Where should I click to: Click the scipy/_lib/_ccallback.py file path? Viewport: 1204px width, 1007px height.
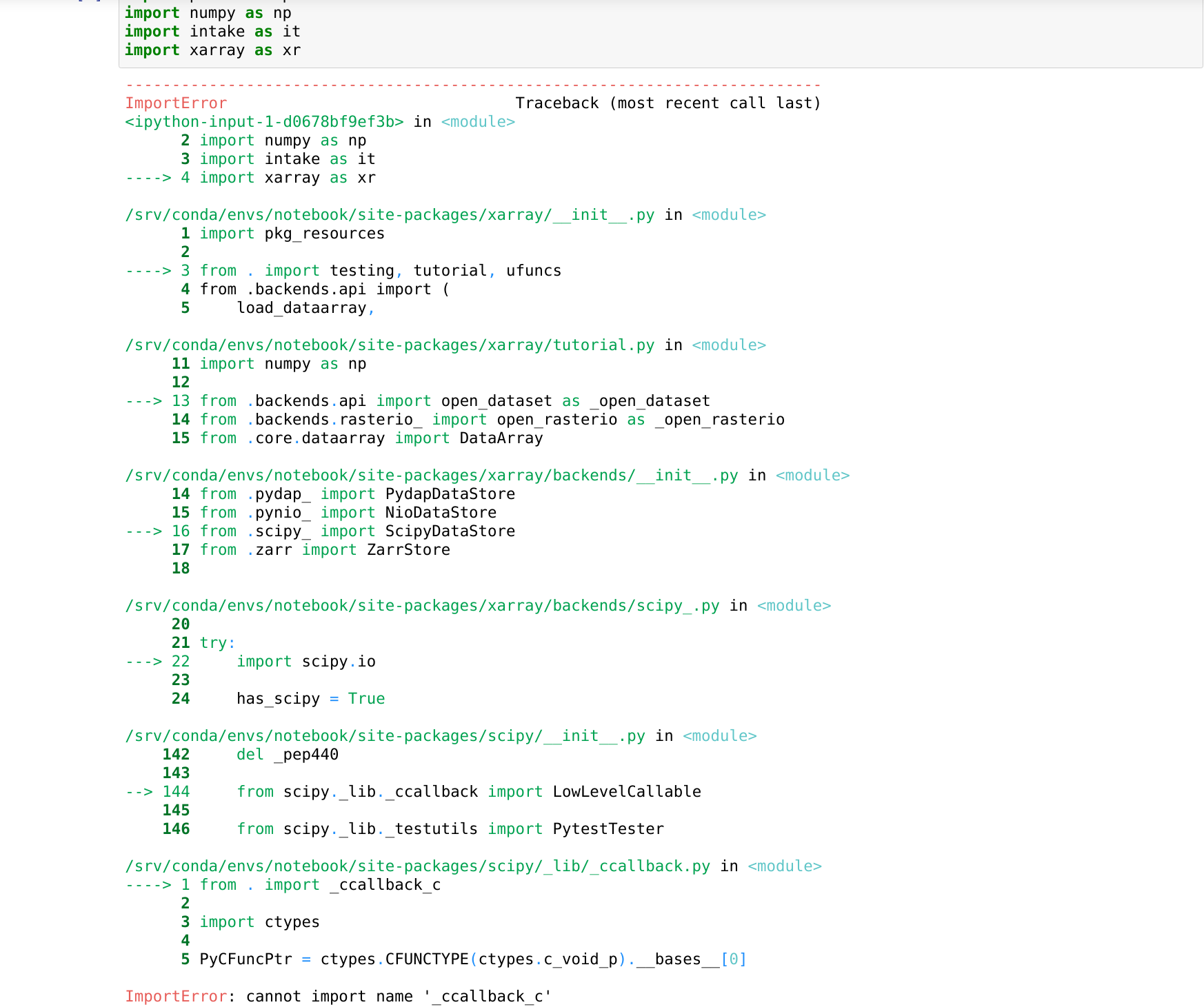tap(417, 866)
